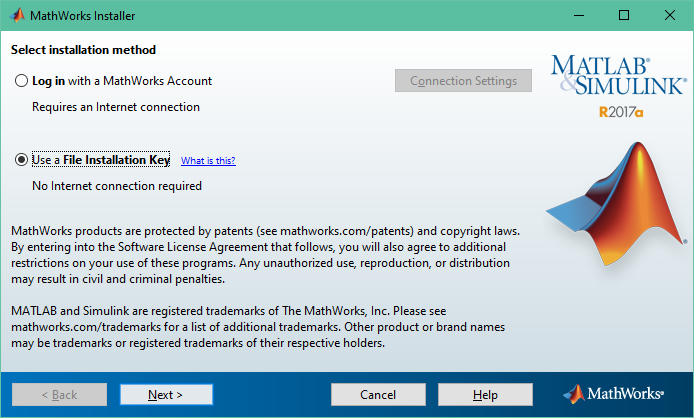Minimize the MathWorks Installer window
The height and width of the screenshot is (418, 694).
[x=579, y=15]
